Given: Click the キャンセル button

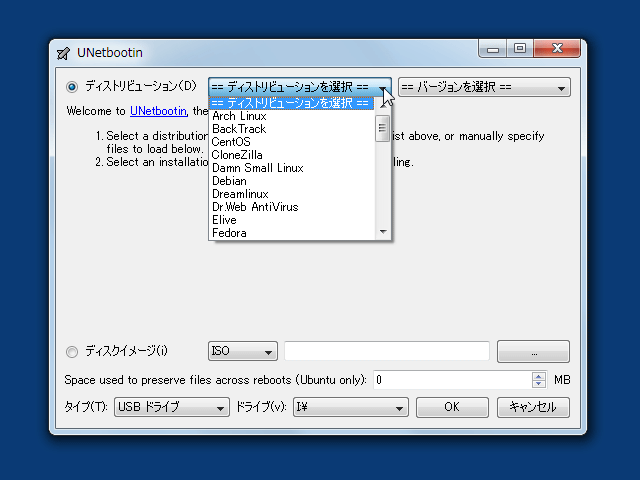Looking at the screenshot, I should pyautogui.click(x=533, y=407).
